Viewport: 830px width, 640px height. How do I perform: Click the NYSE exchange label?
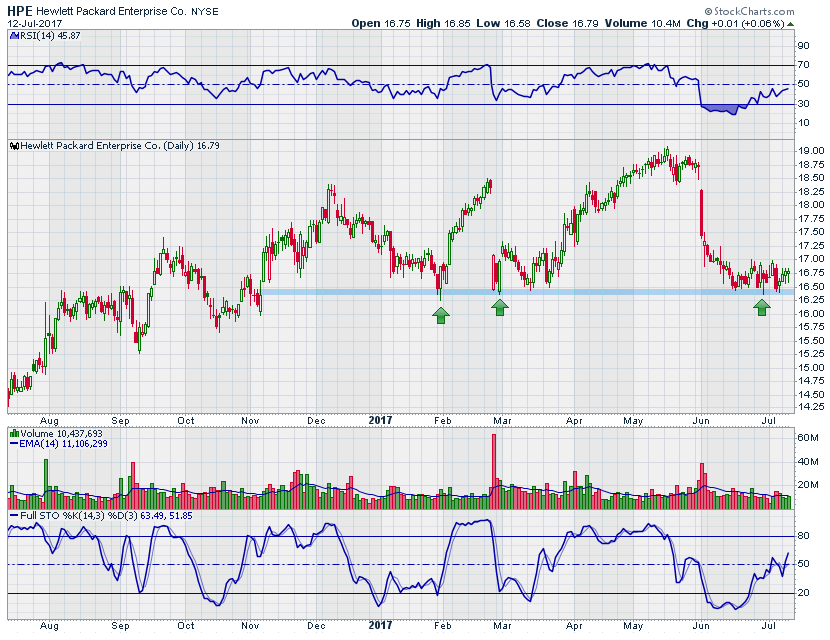click(x=204, y=12)
